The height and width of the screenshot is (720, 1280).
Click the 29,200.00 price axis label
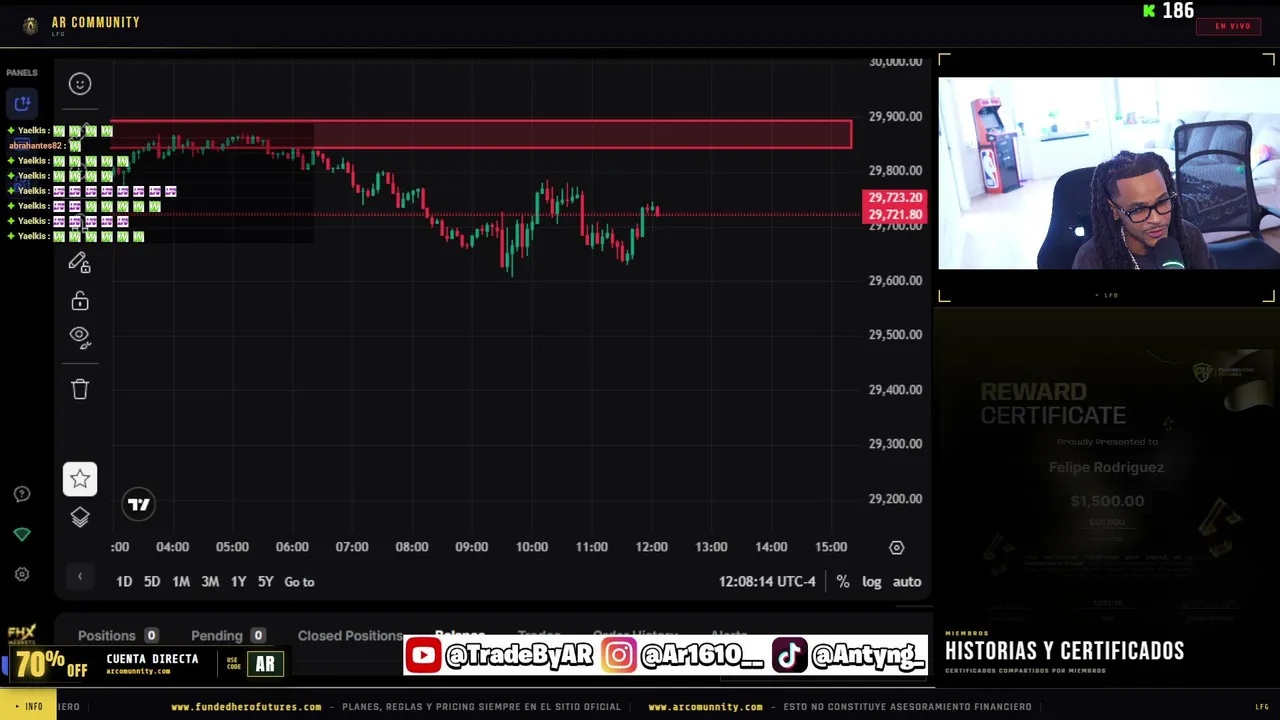(x=895, y=499)
